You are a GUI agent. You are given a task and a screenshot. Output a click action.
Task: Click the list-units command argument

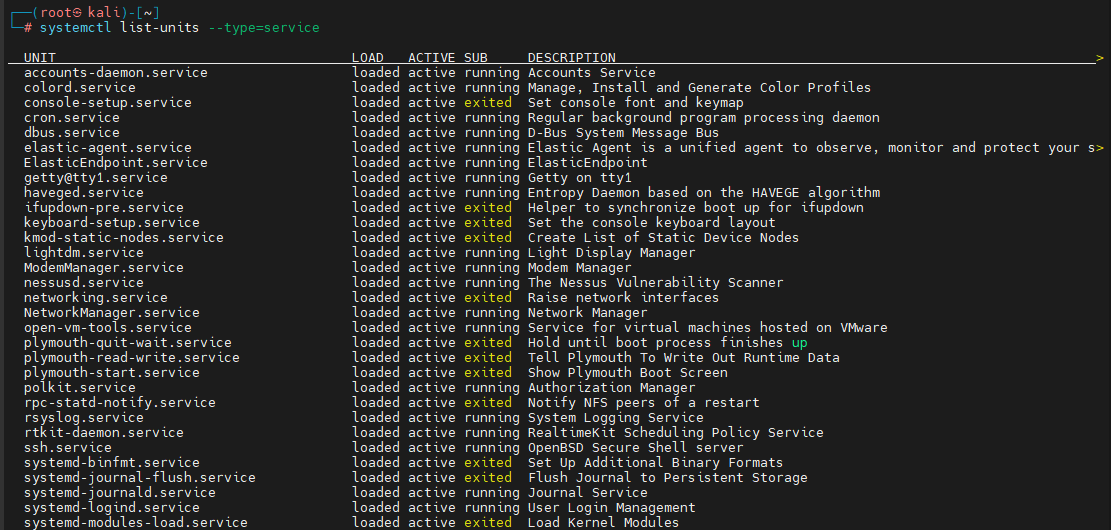pyautogui.click(x=159, y=28)
